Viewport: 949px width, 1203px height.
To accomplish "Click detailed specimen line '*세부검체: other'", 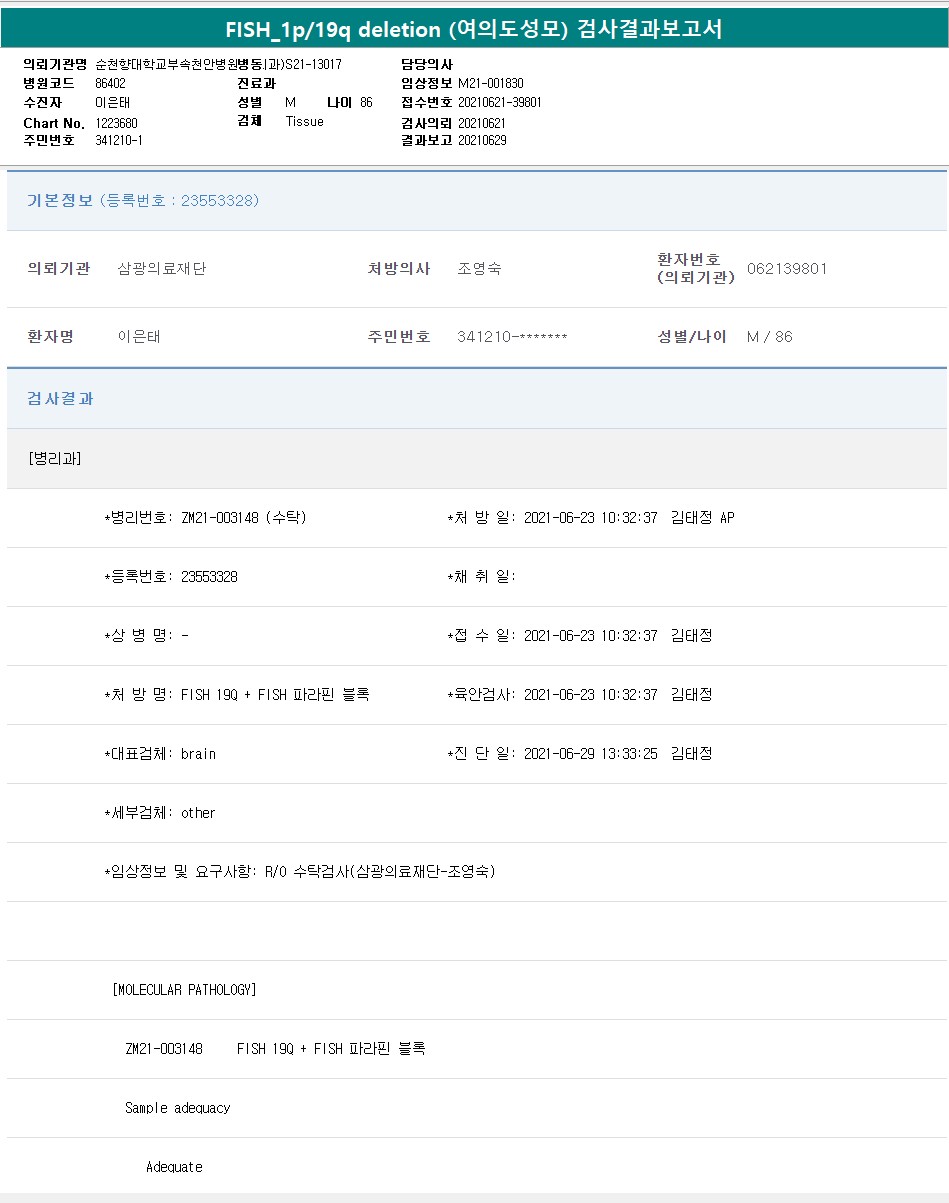I will [x=160, y=813].
